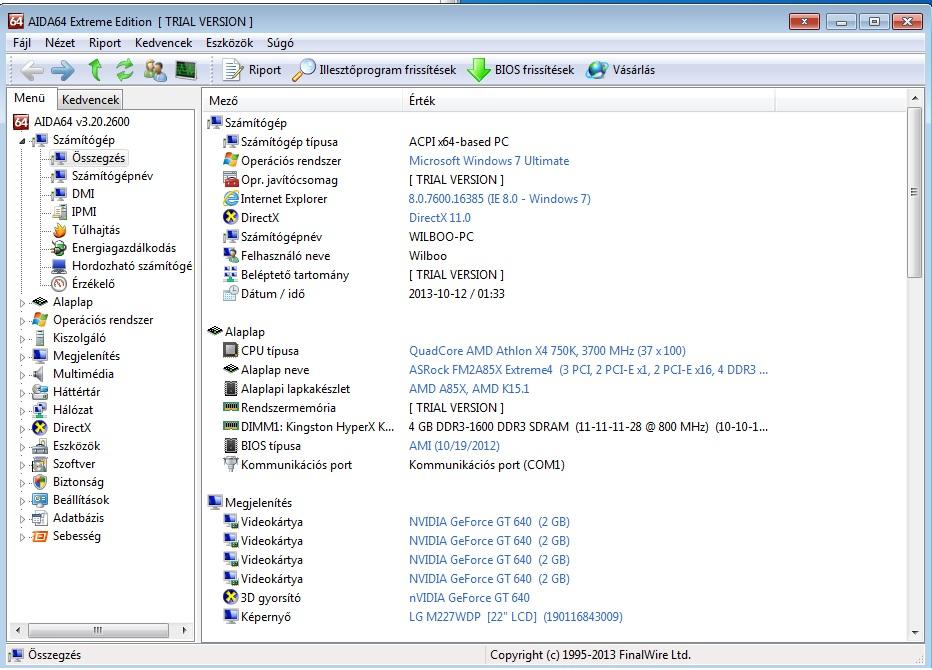Screen dimensions: 932x670
Task: Open the QuadCore AMD Athlon X4 750K link
Action: [x=547, y=351]
